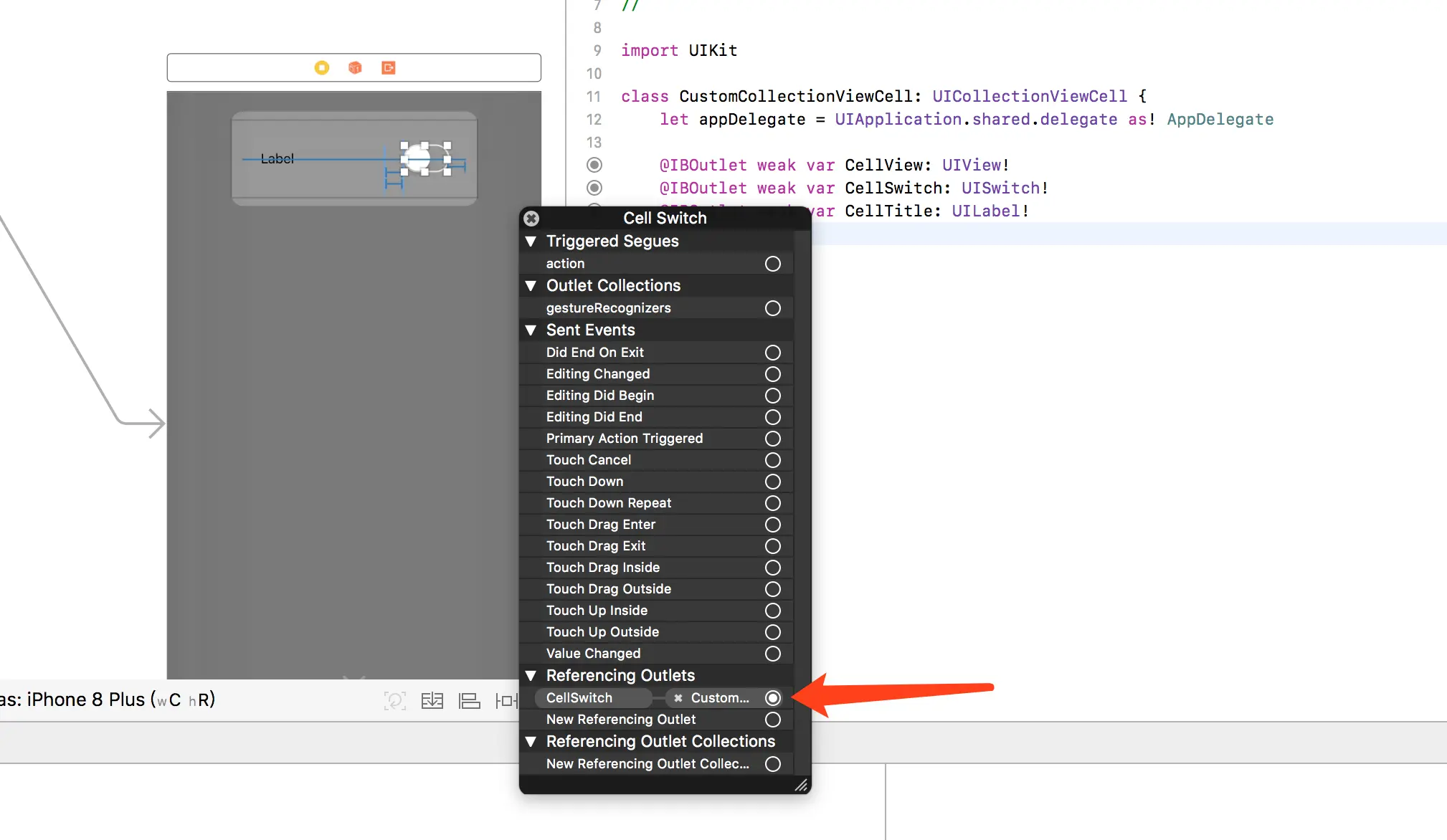This screenshot has height=840, width=1447.
Task: Click the Touch Up Inside connection circle
Action: (x=772, y=610)
